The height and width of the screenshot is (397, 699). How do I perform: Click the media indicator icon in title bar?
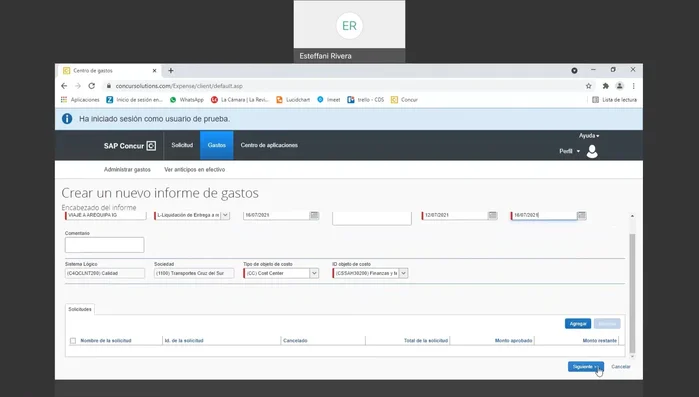574,70
